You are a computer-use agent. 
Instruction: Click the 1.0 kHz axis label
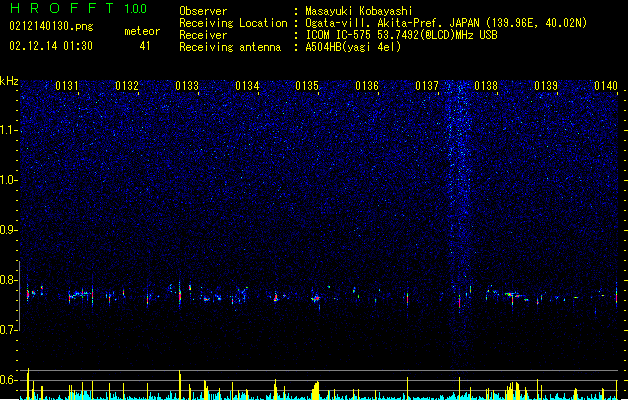tap(8, 180)
